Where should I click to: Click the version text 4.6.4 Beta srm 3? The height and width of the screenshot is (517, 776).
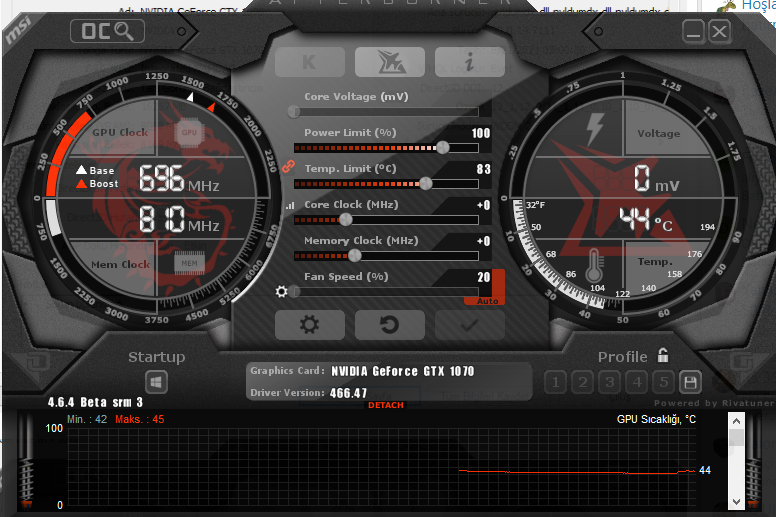point(96,402)
